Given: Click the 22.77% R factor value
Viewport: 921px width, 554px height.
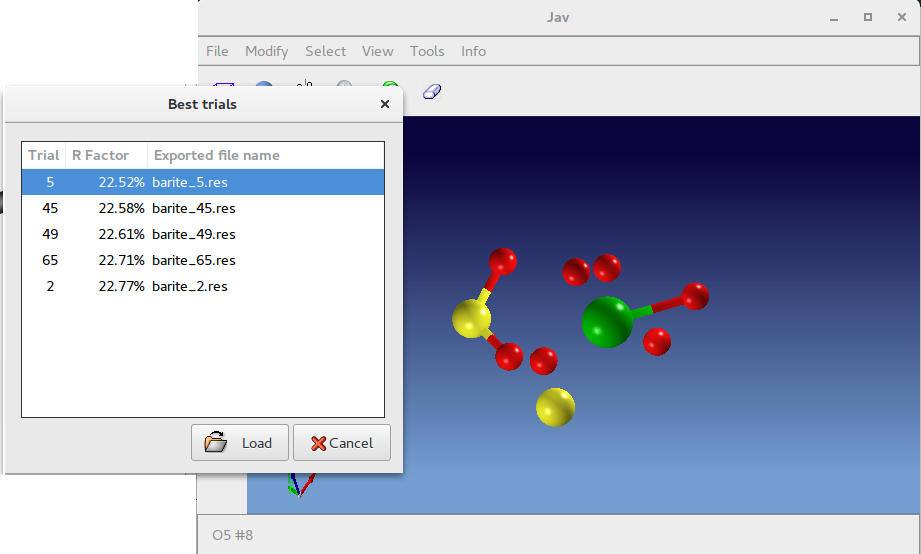Looking at the screenshot, I should tap(121, 286).
